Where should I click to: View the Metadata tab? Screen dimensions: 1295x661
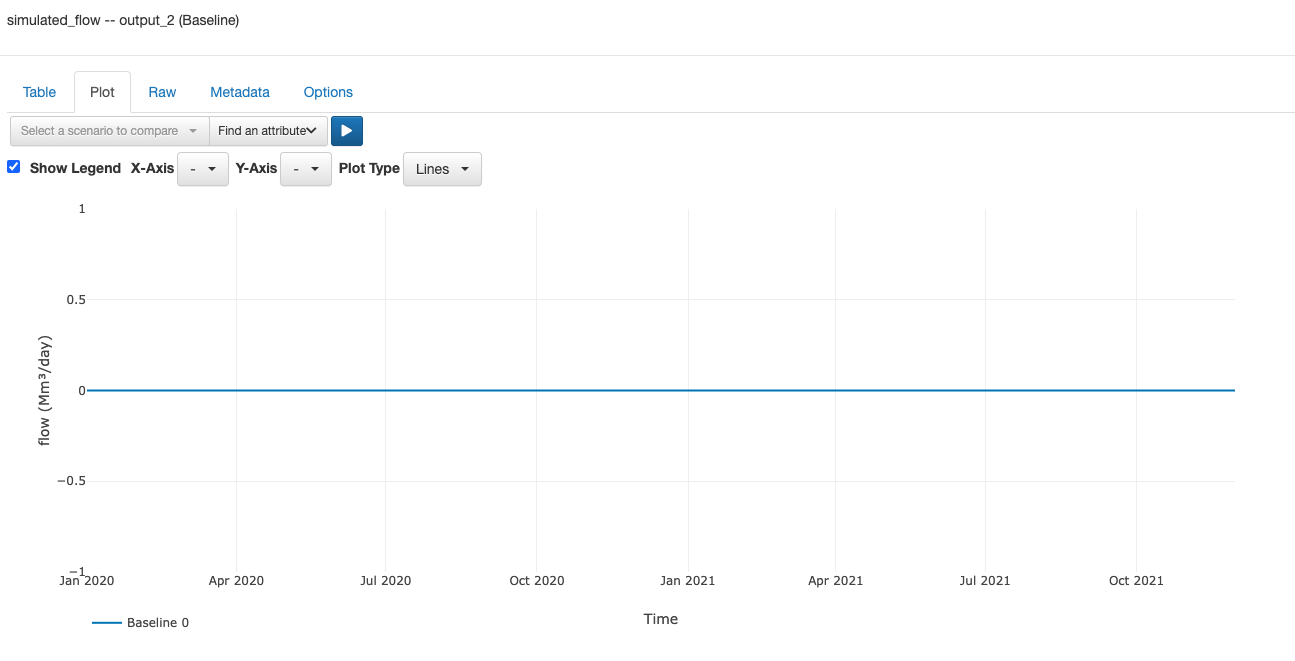[x=240, y=92]
